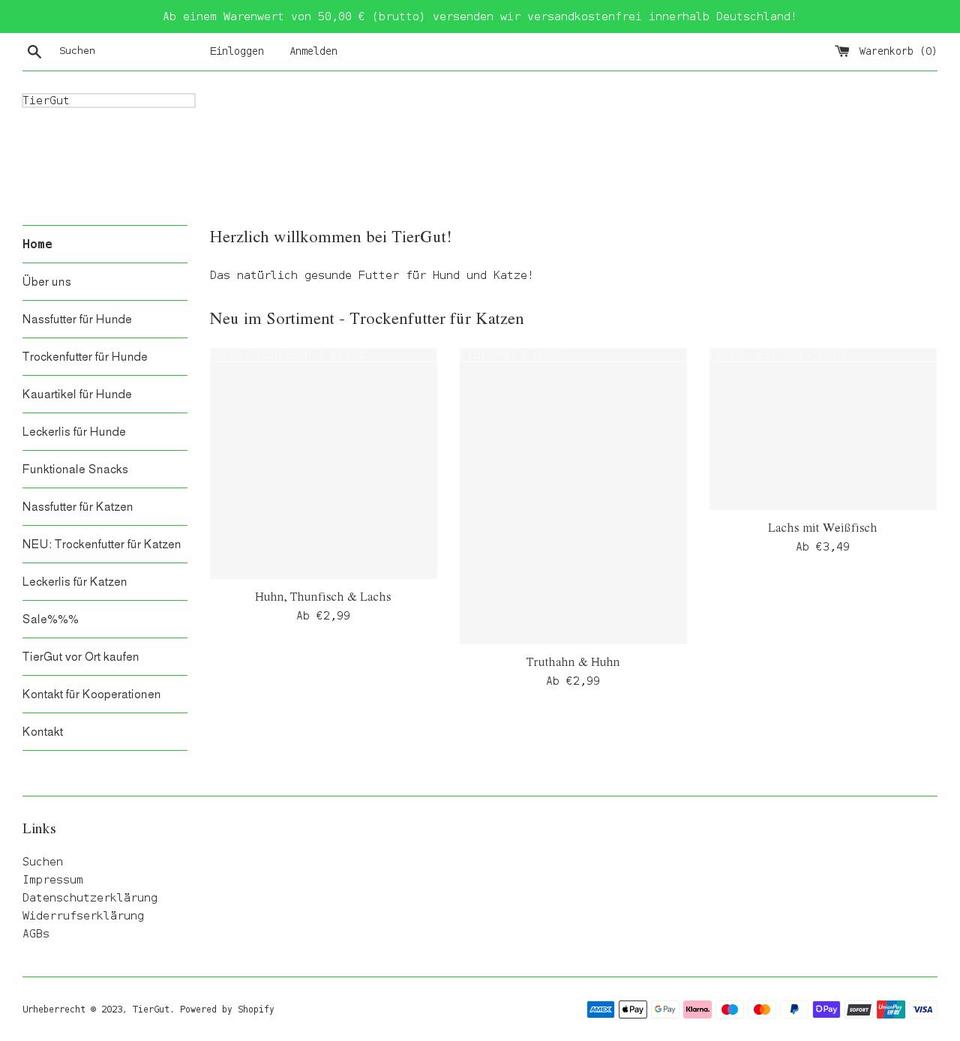Click the green free shipping announcement bar
This screenshot has width=960, height=1041.
(x=480, y=16)
